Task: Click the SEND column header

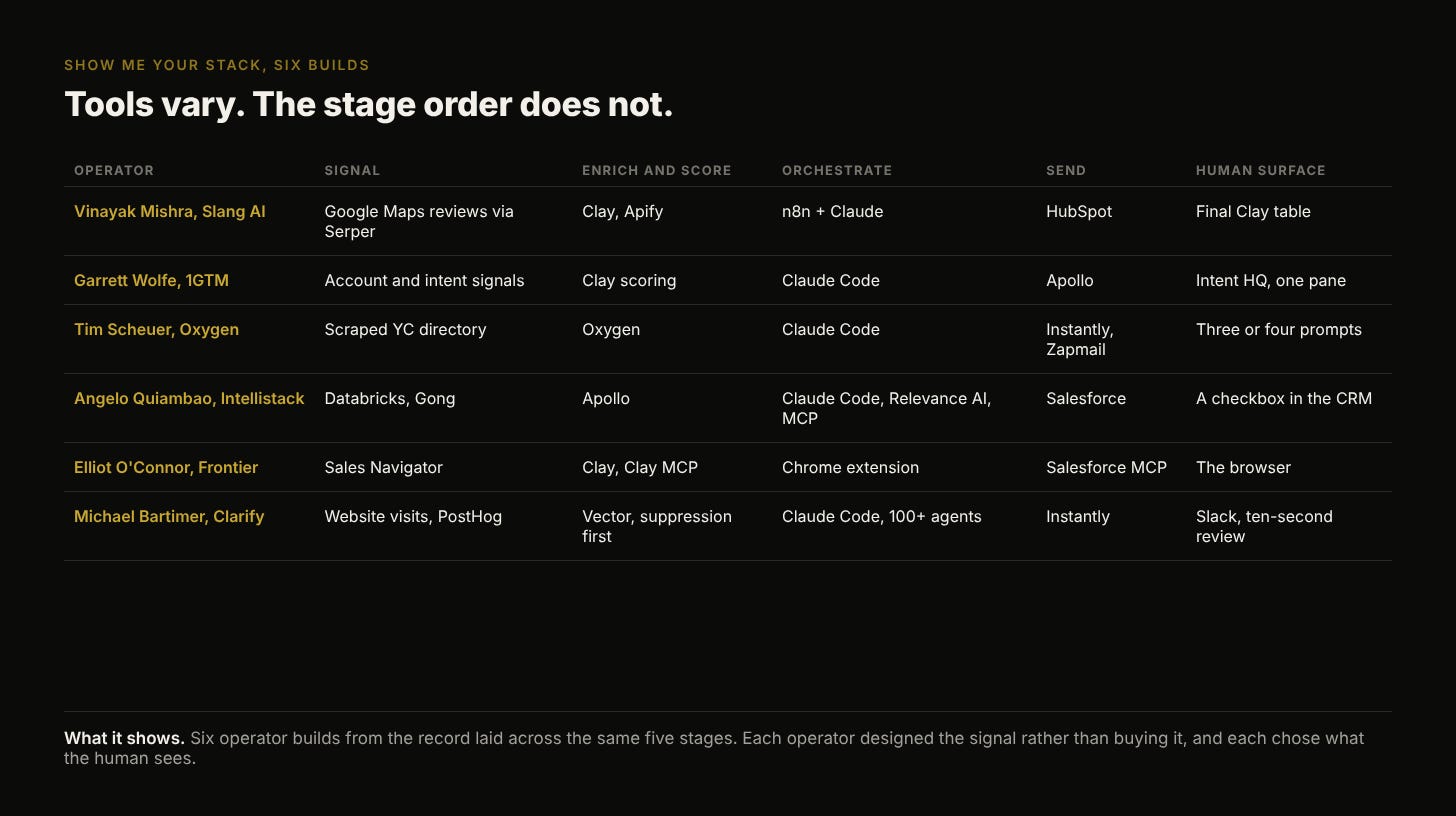Action: coord(1066,170)
